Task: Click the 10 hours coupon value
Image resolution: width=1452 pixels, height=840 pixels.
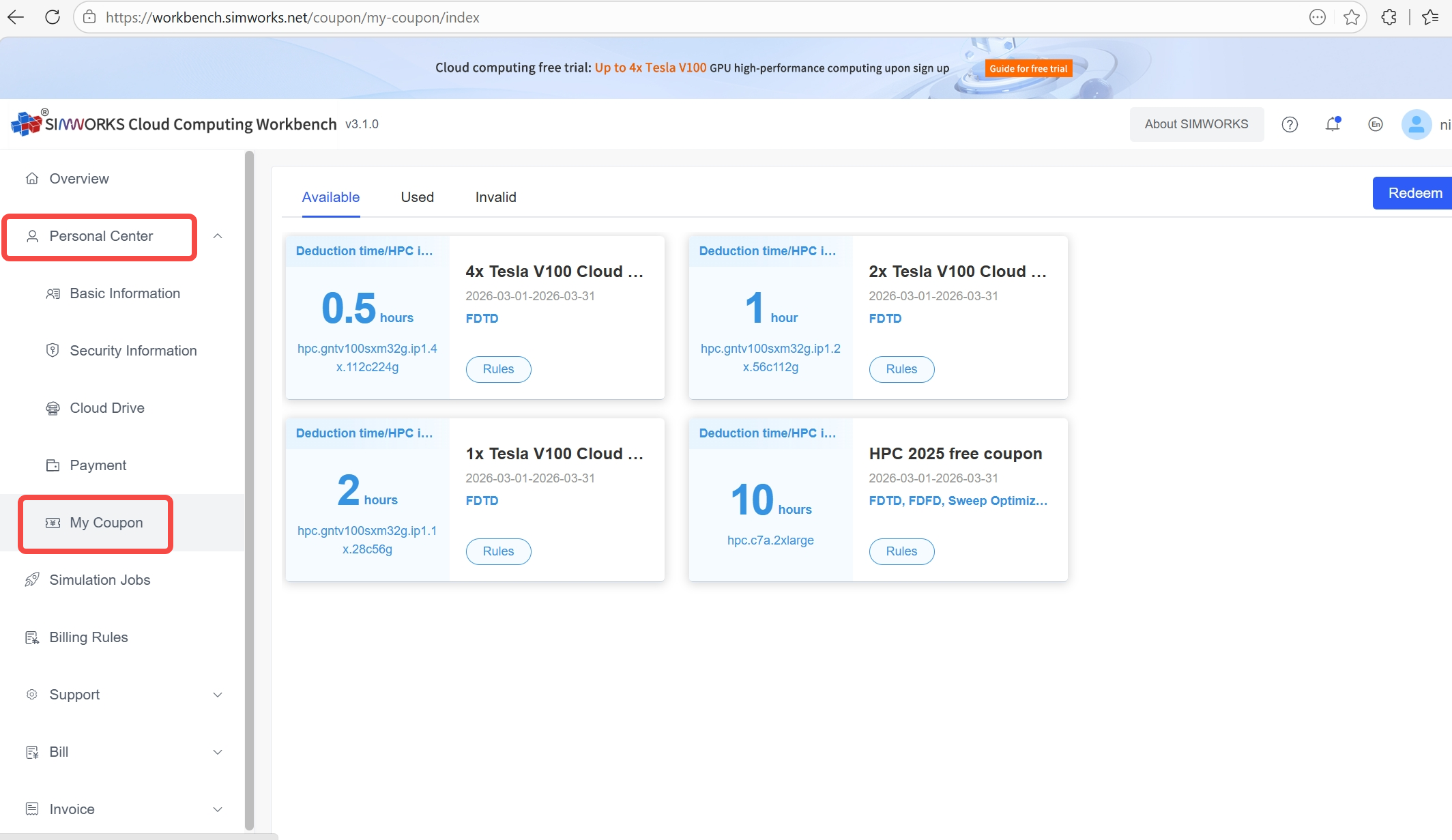Action: click(771, 500)
